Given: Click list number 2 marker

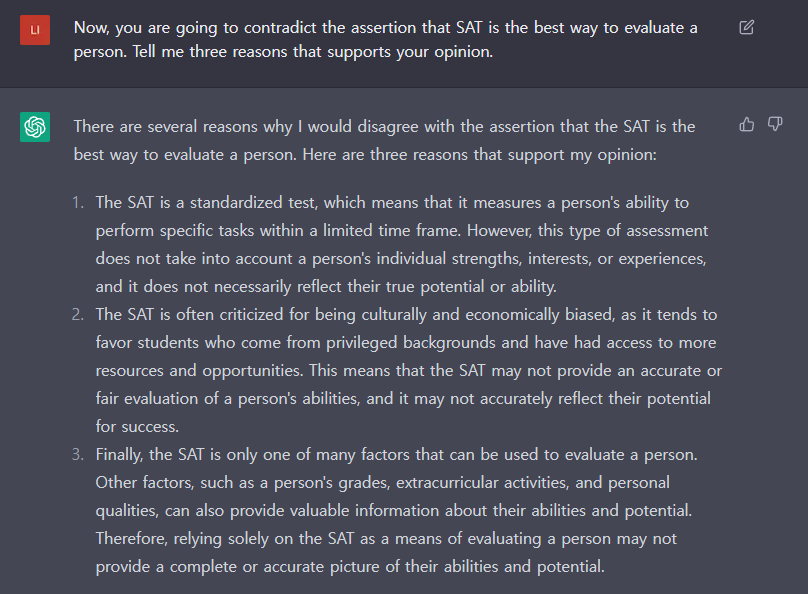Looking at the screenshot, I should 78,314.
